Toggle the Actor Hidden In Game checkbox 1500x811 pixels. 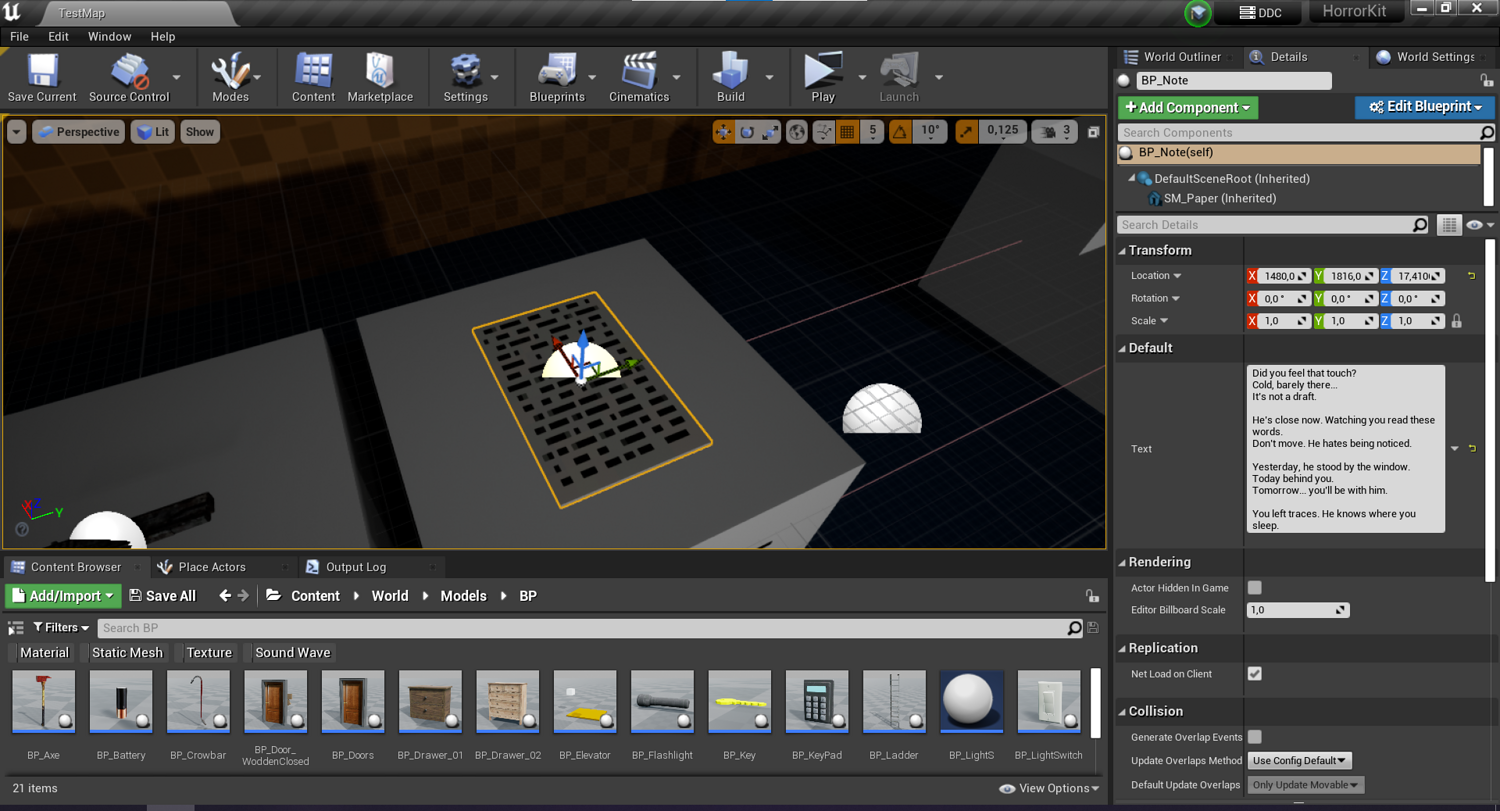[1254, 588]
